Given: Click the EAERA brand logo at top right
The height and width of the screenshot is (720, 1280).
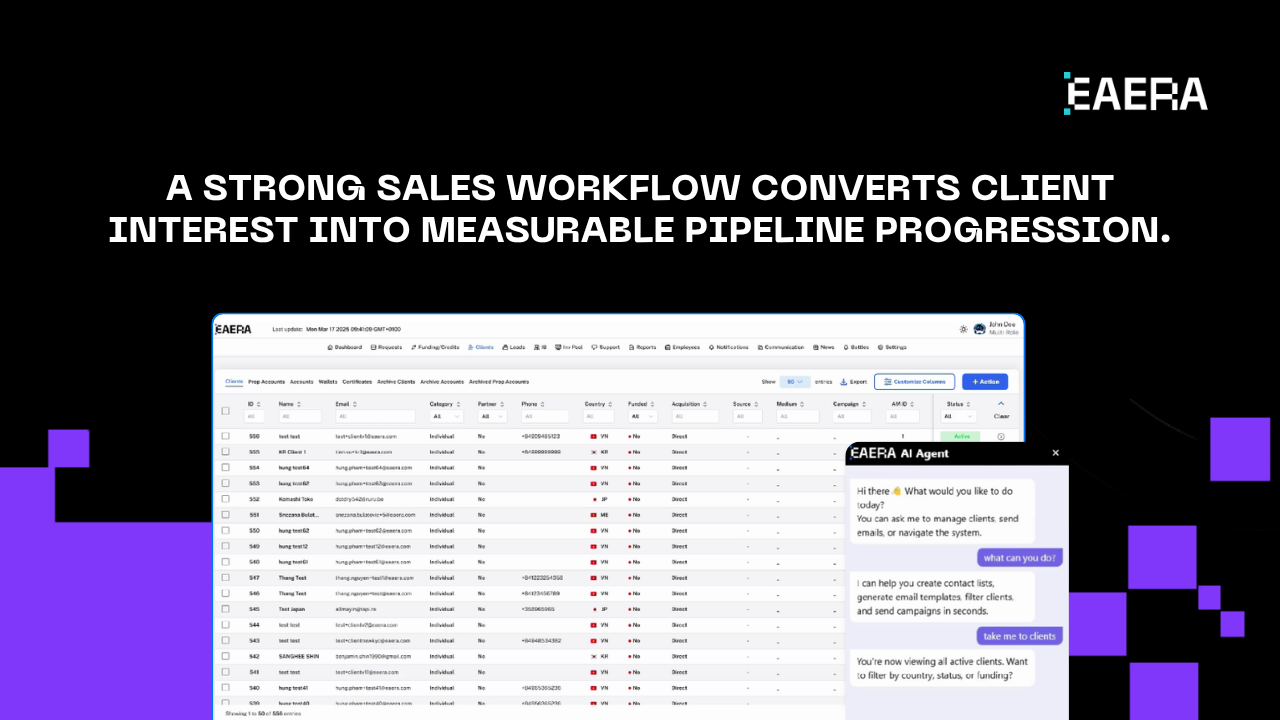Looking at the screenshot, I should coord(1135,93).
